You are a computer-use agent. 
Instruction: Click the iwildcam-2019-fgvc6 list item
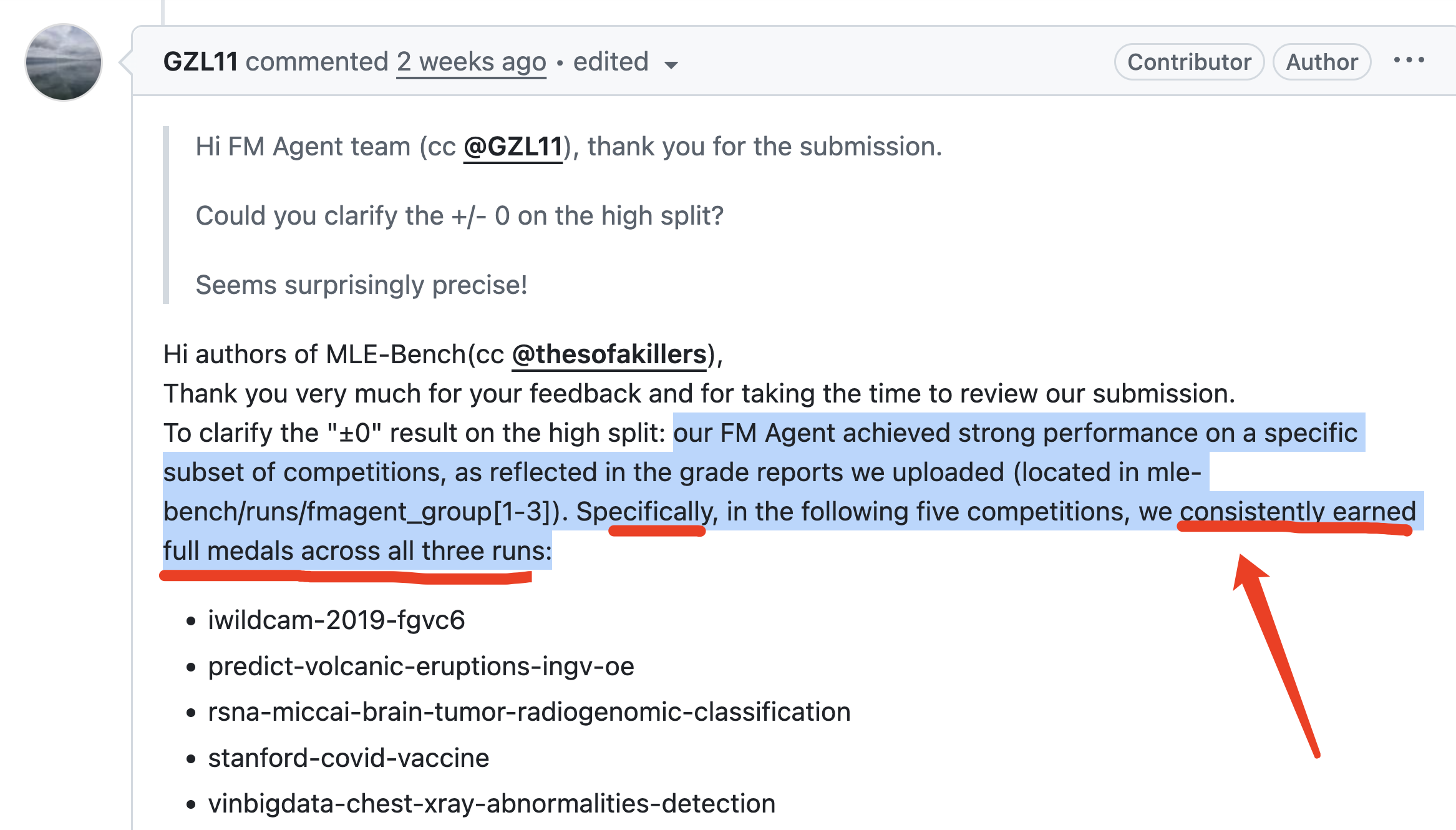[336, 620]
